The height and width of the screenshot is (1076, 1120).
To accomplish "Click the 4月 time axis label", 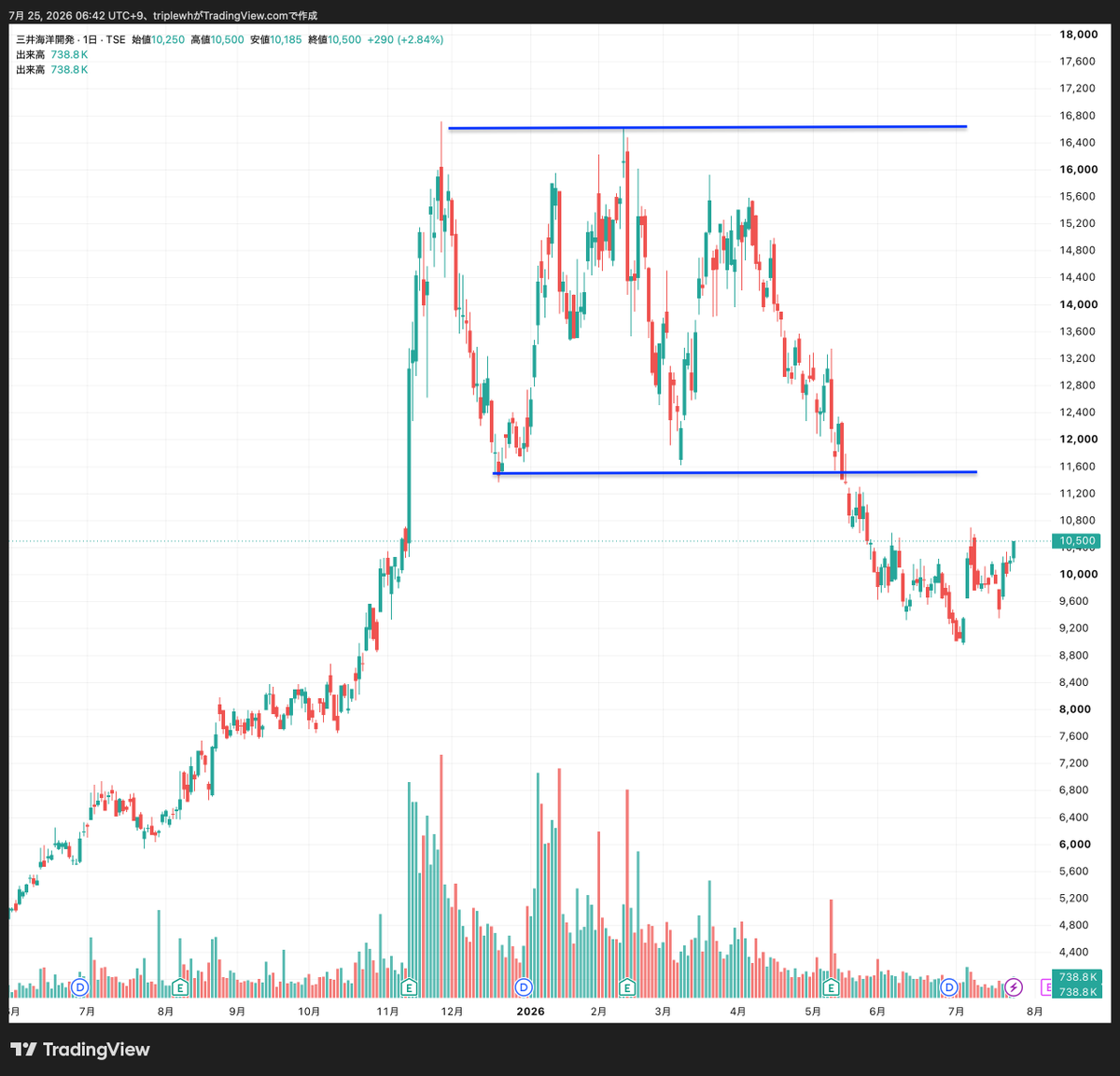I will pos(738,1012).
